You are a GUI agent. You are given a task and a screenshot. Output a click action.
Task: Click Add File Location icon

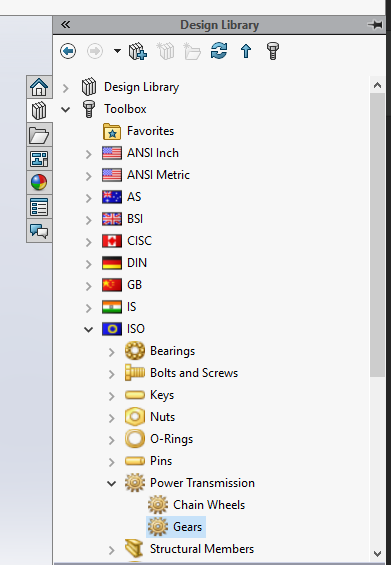[165, 51]
